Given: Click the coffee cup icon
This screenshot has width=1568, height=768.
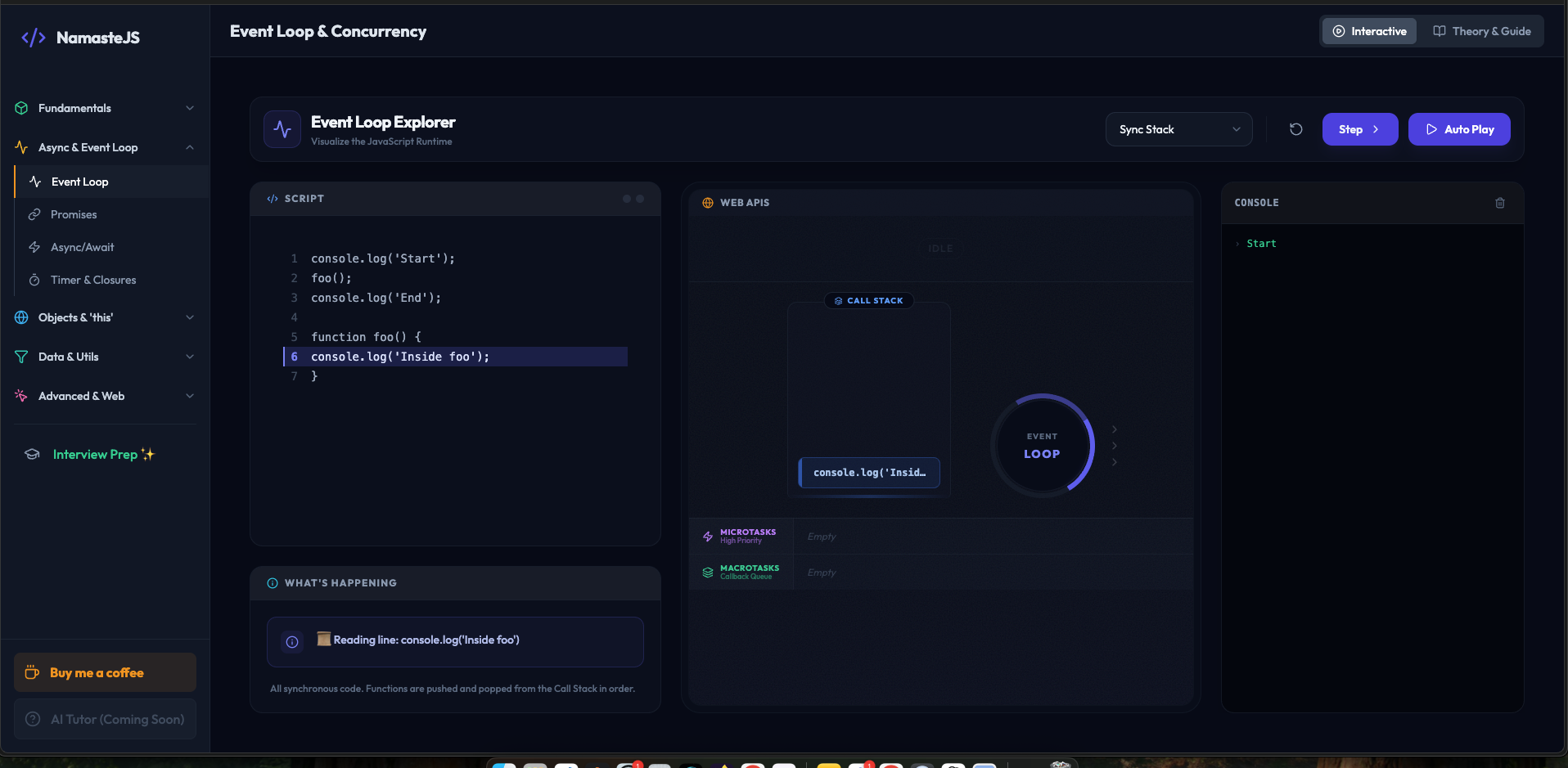Looking at the screenshot, I should [x=32, y=672].
